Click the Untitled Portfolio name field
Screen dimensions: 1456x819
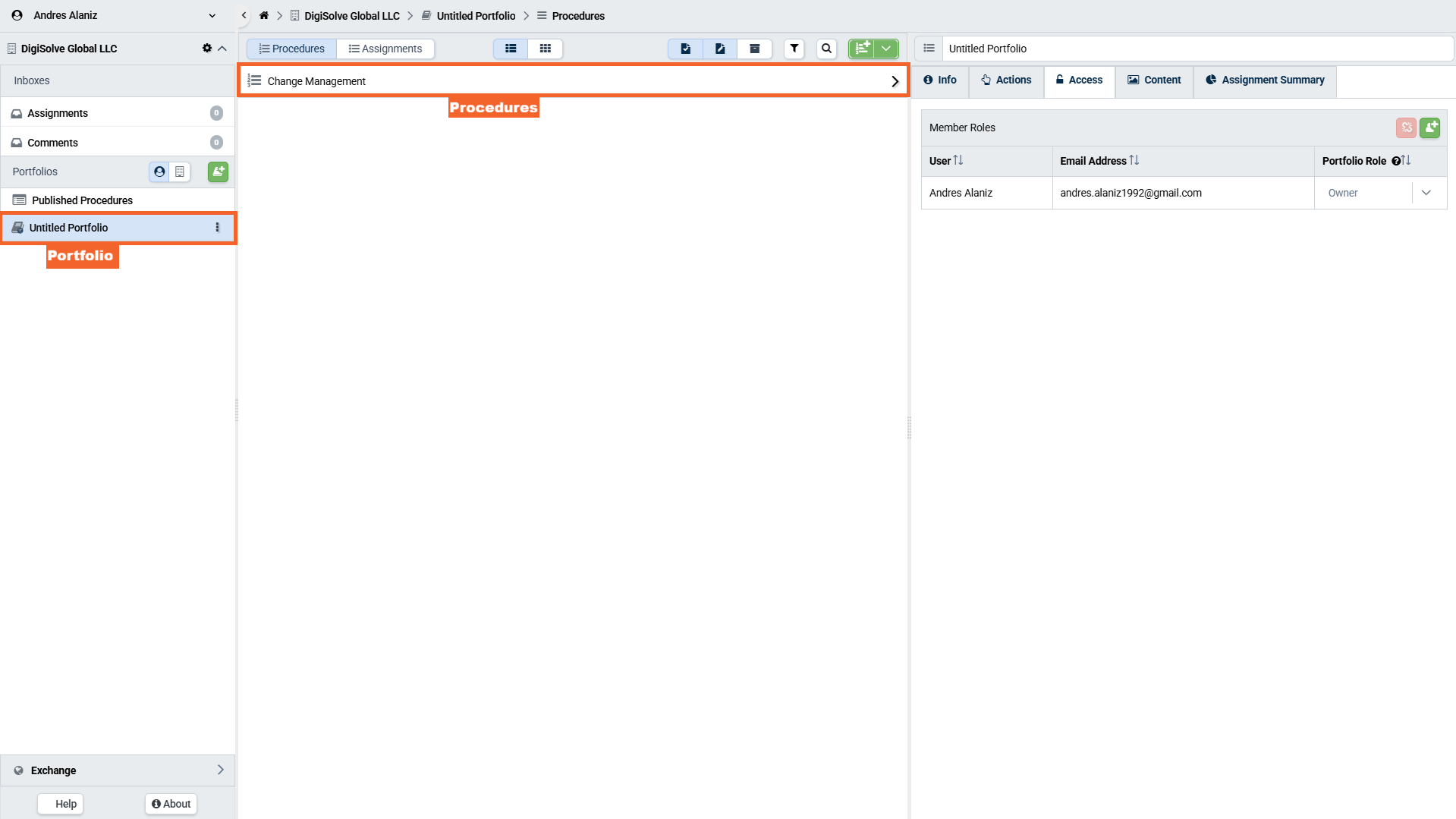tap(1197, 49)
